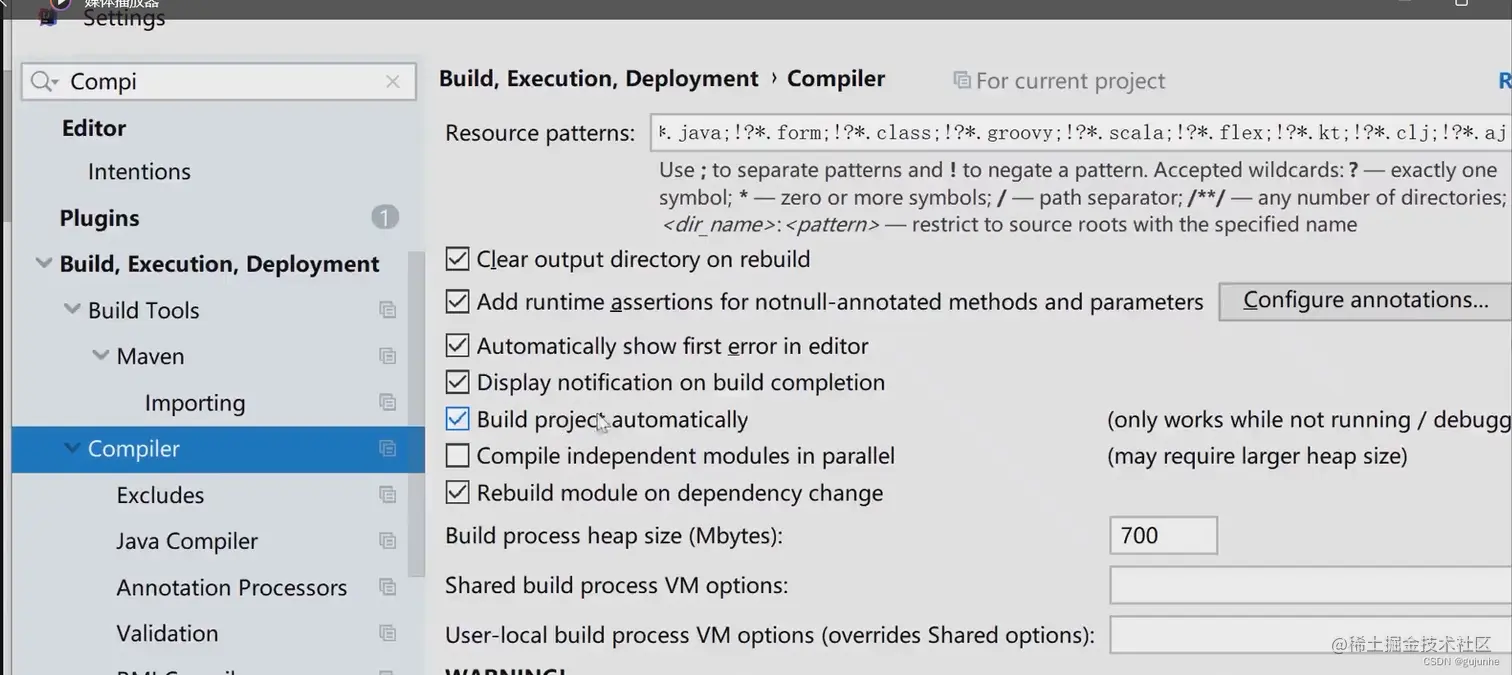Screen dimensions: 1512x675
Task: Uncheck Clear output directory on rebuild
Action: (457, 259)
